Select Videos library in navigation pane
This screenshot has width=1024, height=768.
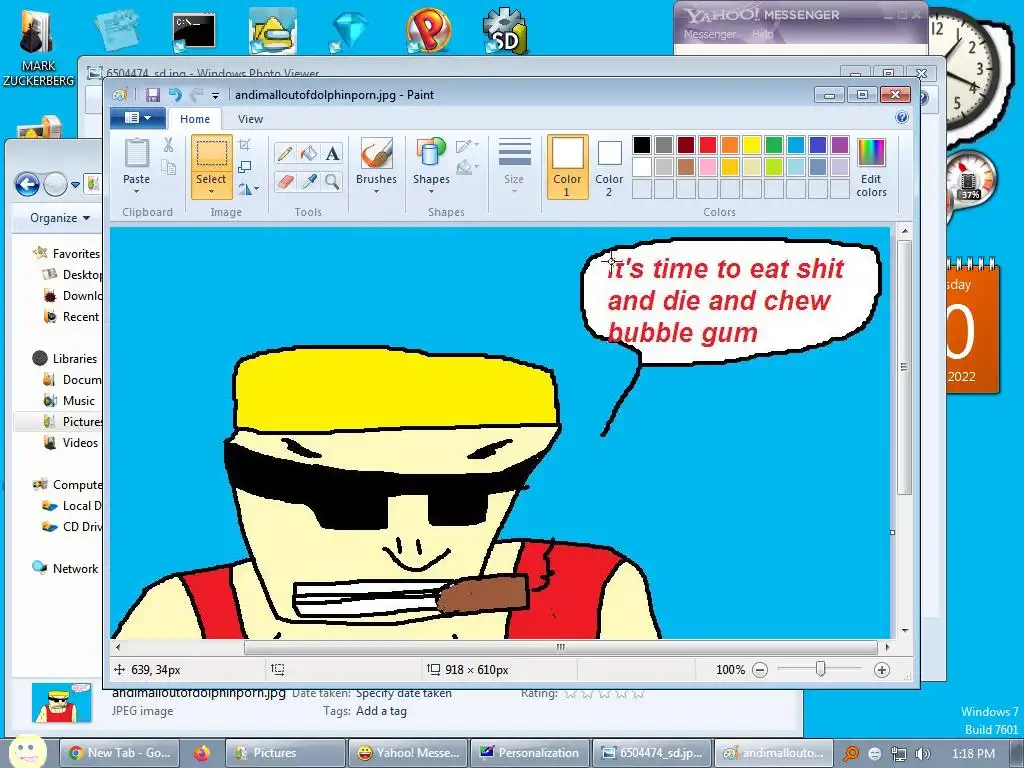pyautogui.click(x=71, y=443)
